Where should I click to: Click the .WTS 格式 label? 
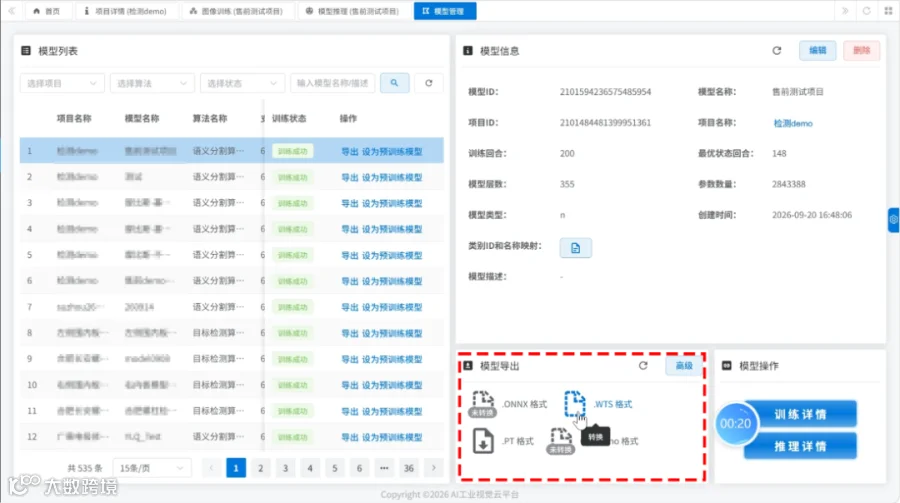[612, 404]
